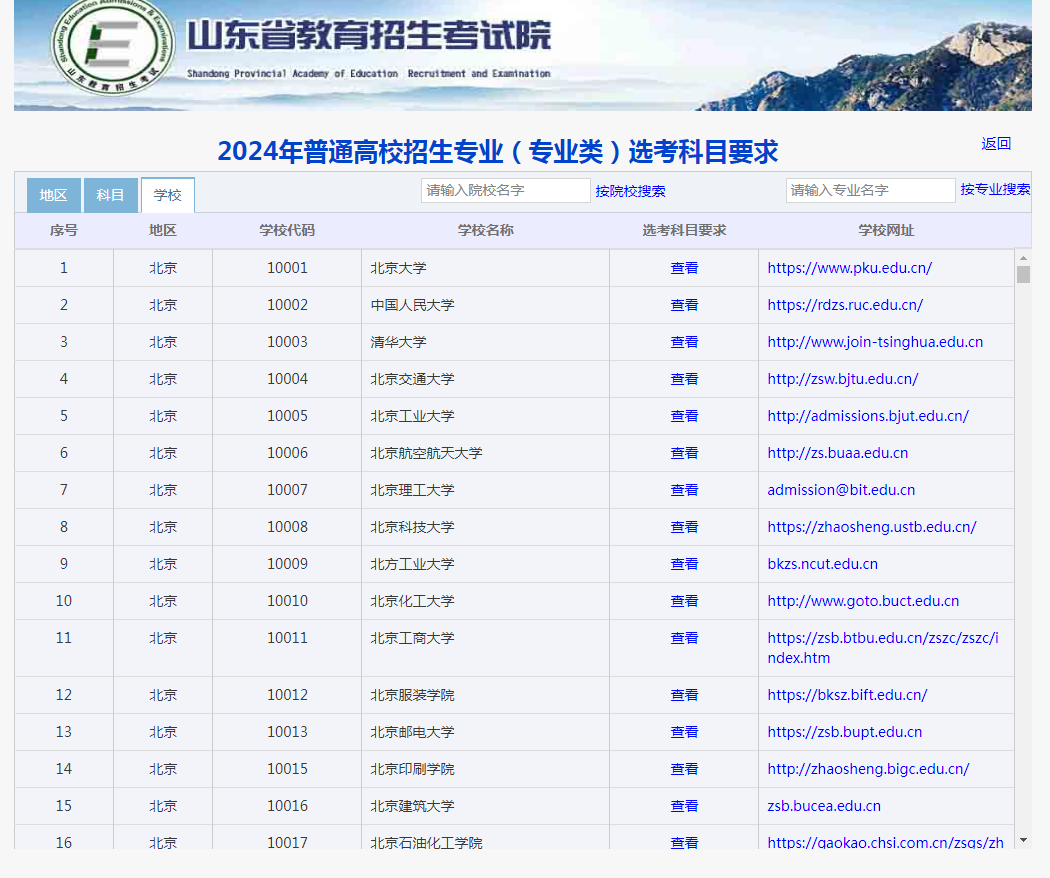This screenshot has width=1050, height=878.
Task: Switch to the 地区 tab
Action: pos(53,195)
